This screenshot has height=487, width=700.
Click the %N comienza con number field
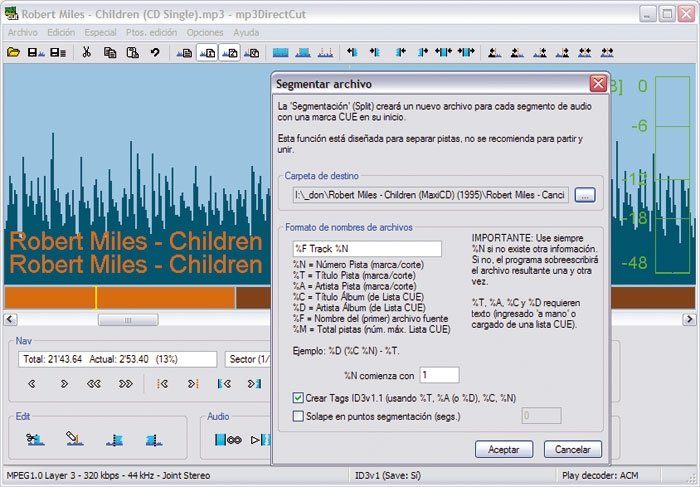pos(439,375)
